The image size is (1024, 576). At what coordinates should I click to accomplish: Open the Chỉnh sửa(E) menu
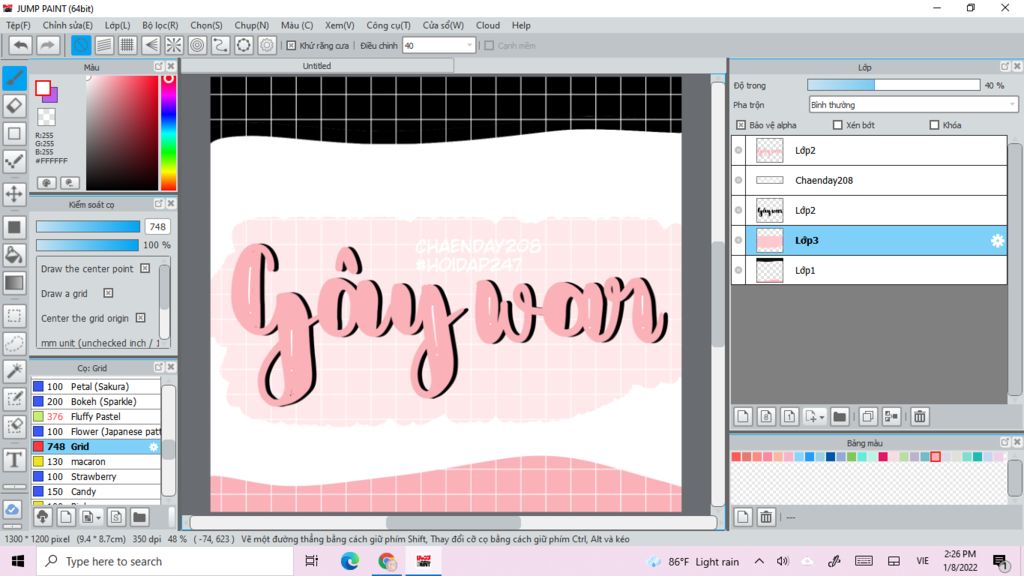point(68,25)
